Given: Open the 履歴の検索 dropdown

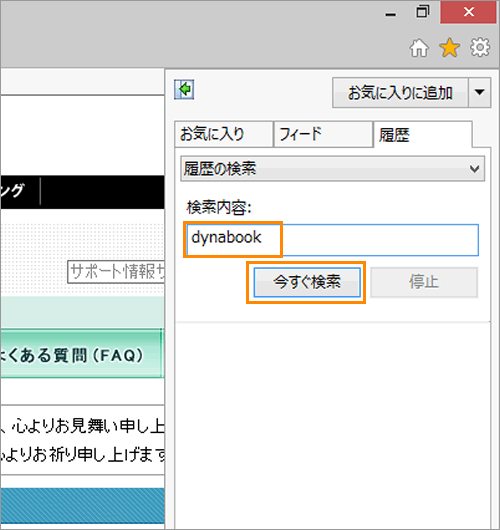Looking at the screenshot, I should [x=332, y=168].
